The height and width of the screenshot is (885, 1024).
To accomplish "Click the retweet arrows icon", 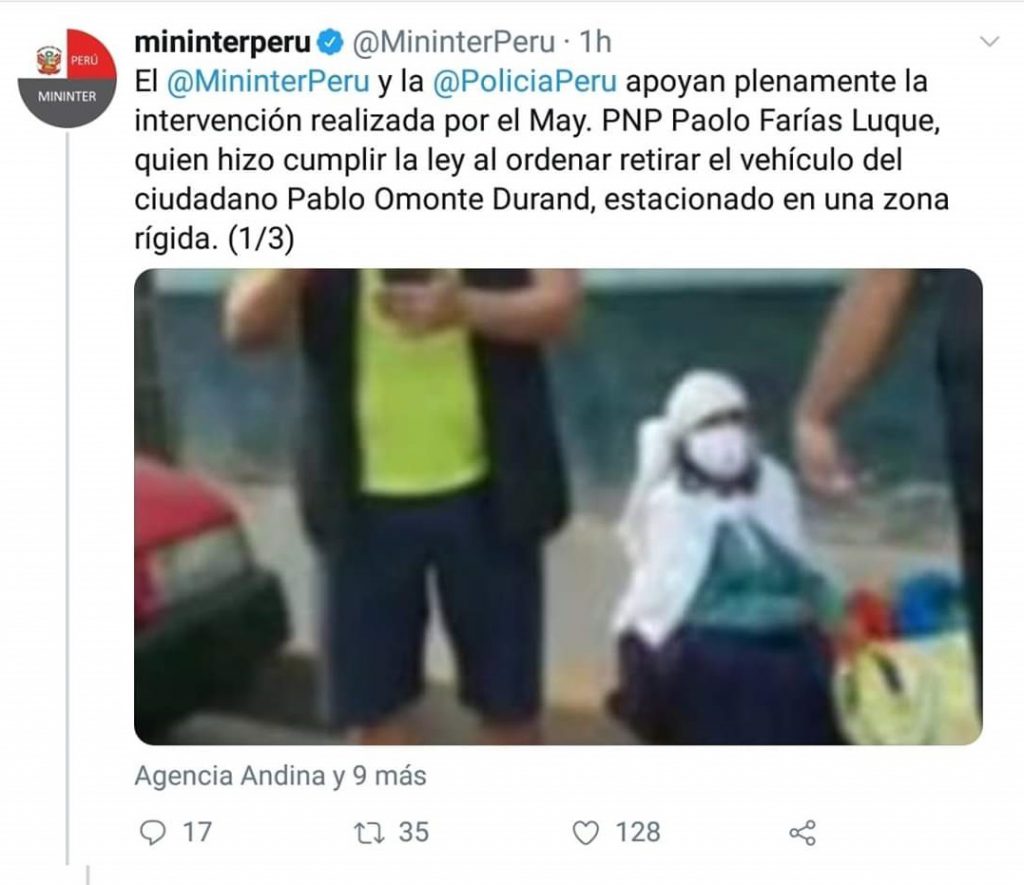I will [x=368, y=833].
